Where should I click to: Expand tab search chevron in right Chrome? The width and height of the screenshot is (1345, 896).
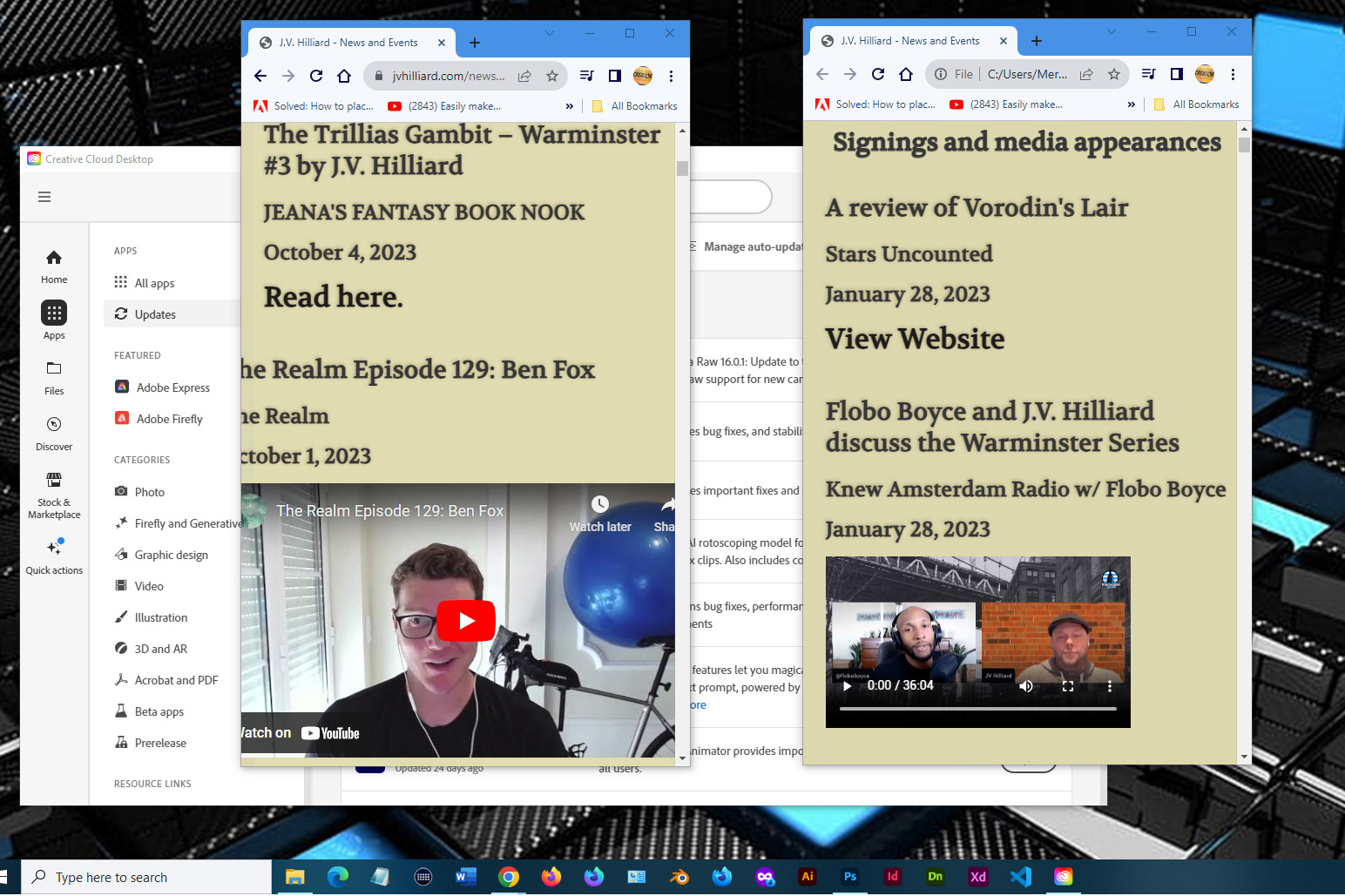pyautogui.click(x=1112, y=31)
